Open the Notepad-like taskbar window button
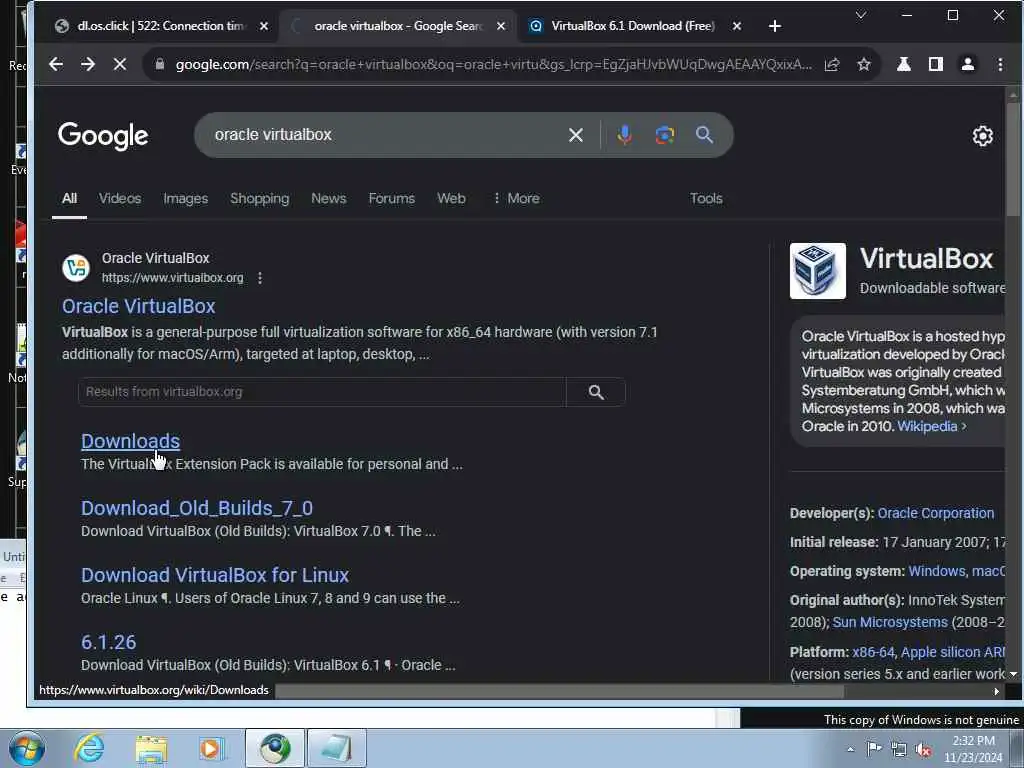 tap(336, 748)
